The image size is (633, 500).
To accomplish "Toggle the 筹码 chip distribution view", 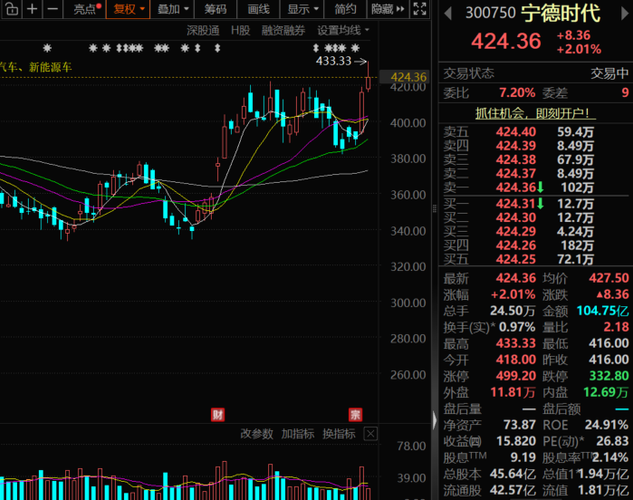I will (215, 9).
